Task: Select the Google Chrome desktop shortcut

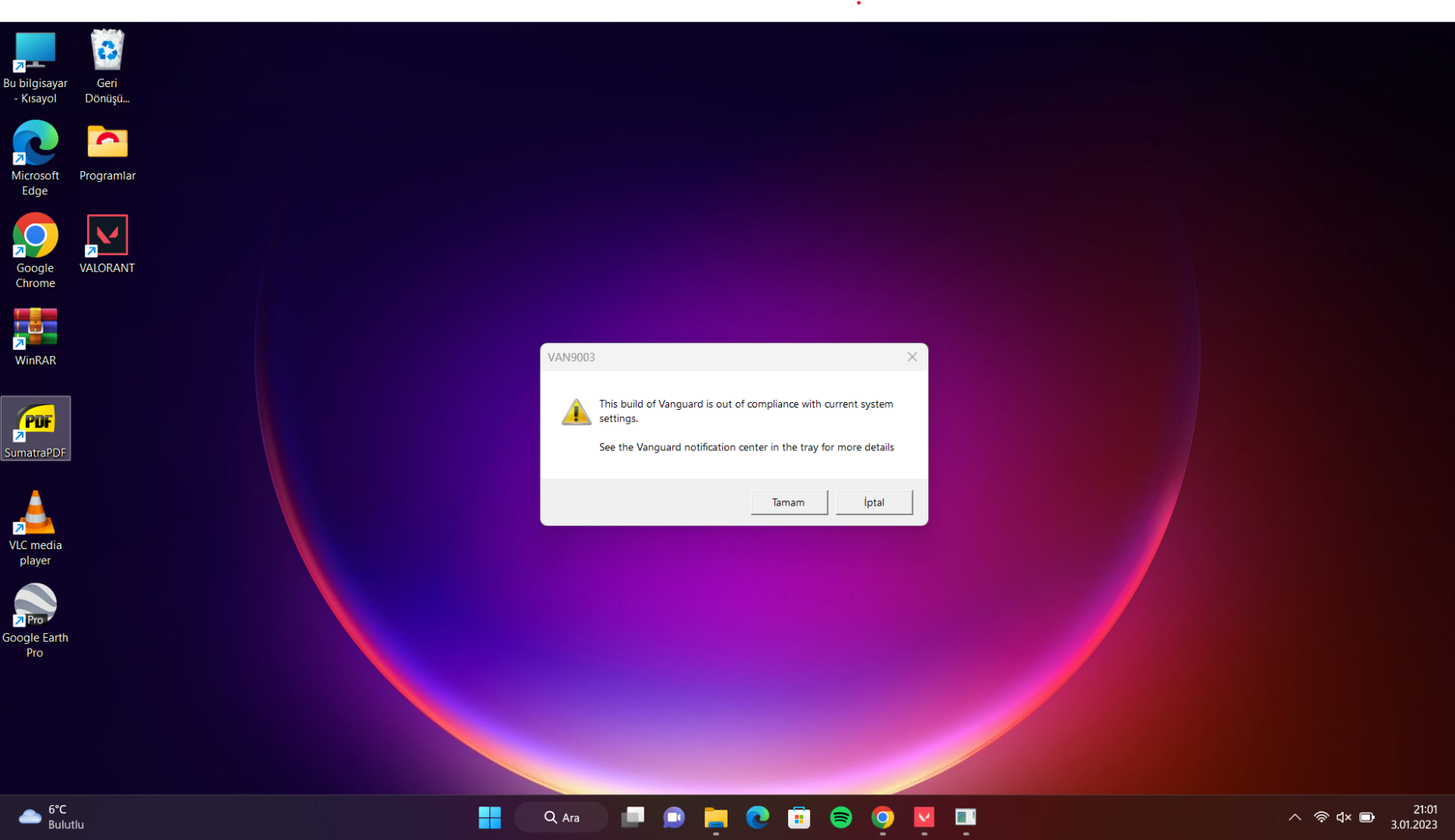Action: 35,251
